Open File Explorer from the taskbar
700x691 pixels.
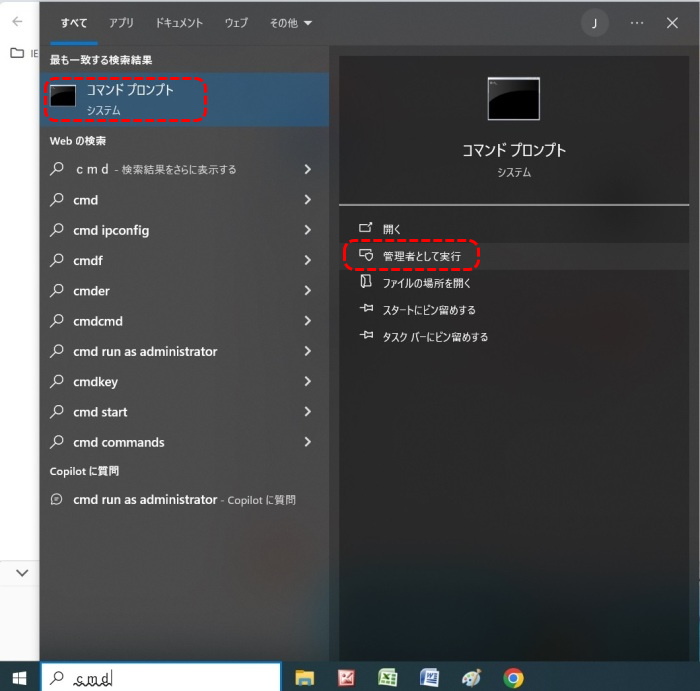[305, 677]
